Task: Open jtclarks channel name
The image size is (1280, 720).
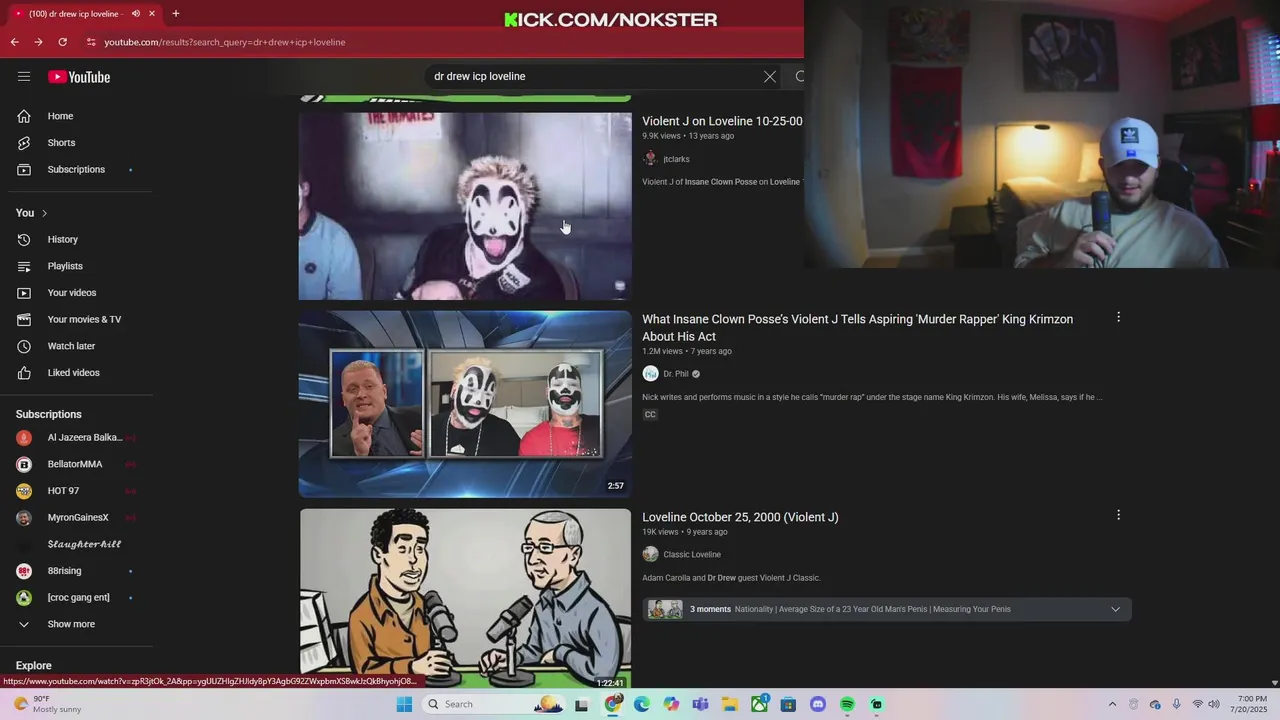Action: [676, 159]
